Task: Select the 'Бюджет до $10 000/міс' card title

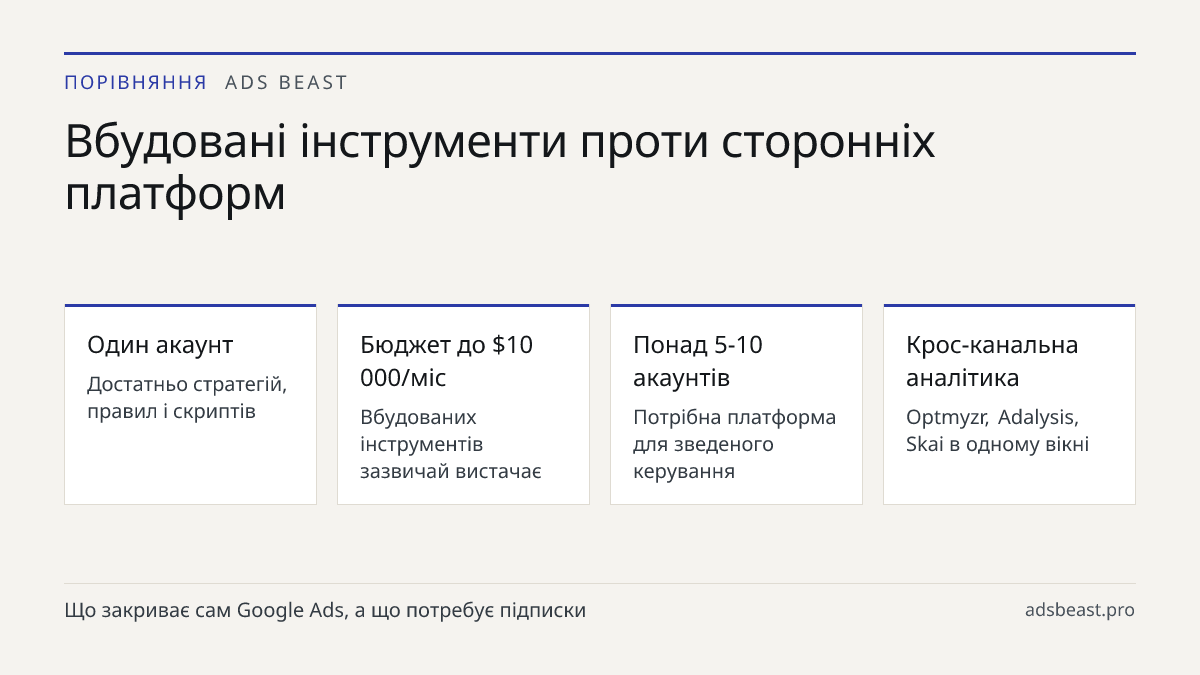Action: point(447,361)
